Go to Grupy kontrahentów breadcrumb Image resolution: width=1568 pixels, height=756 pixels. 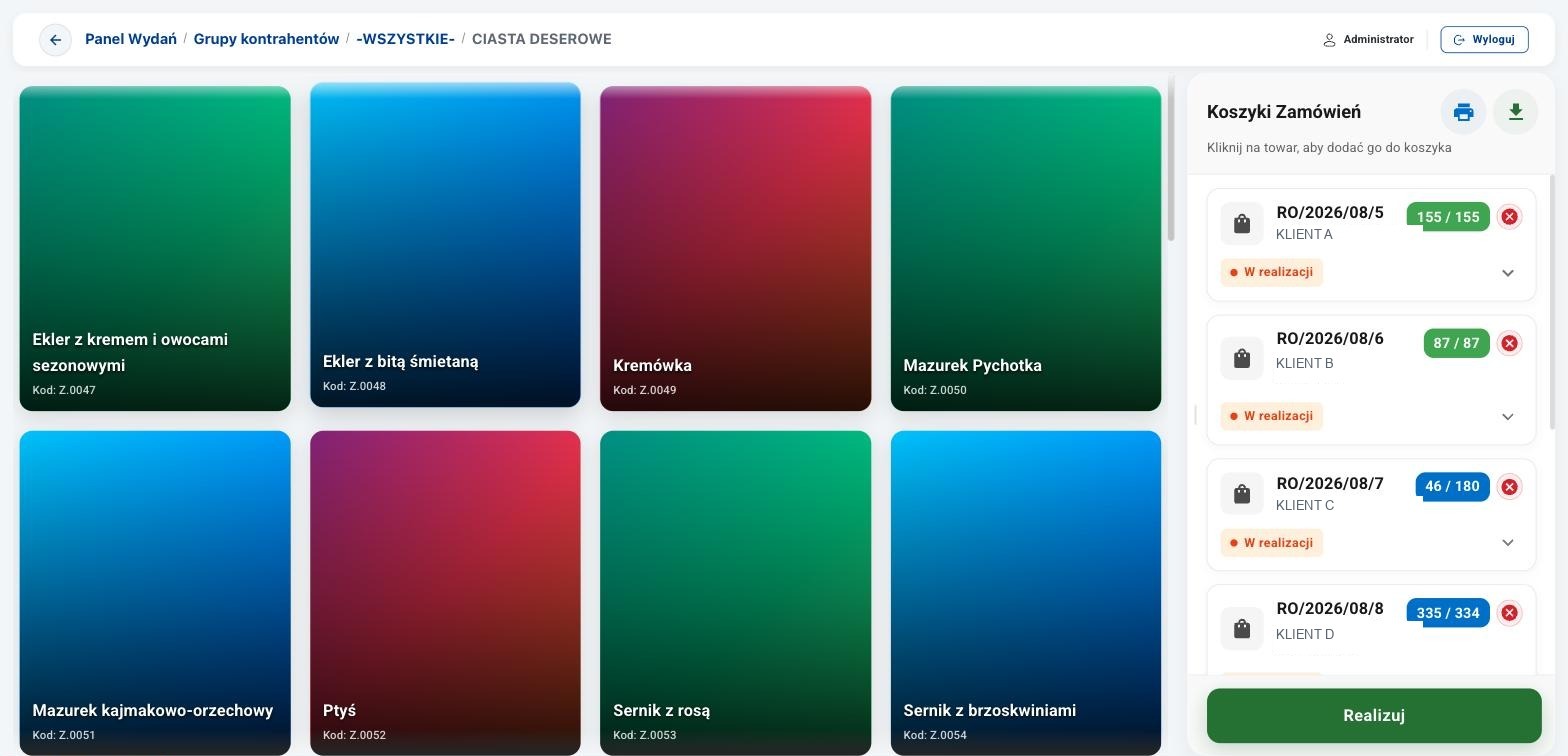[x=266, y=39]
